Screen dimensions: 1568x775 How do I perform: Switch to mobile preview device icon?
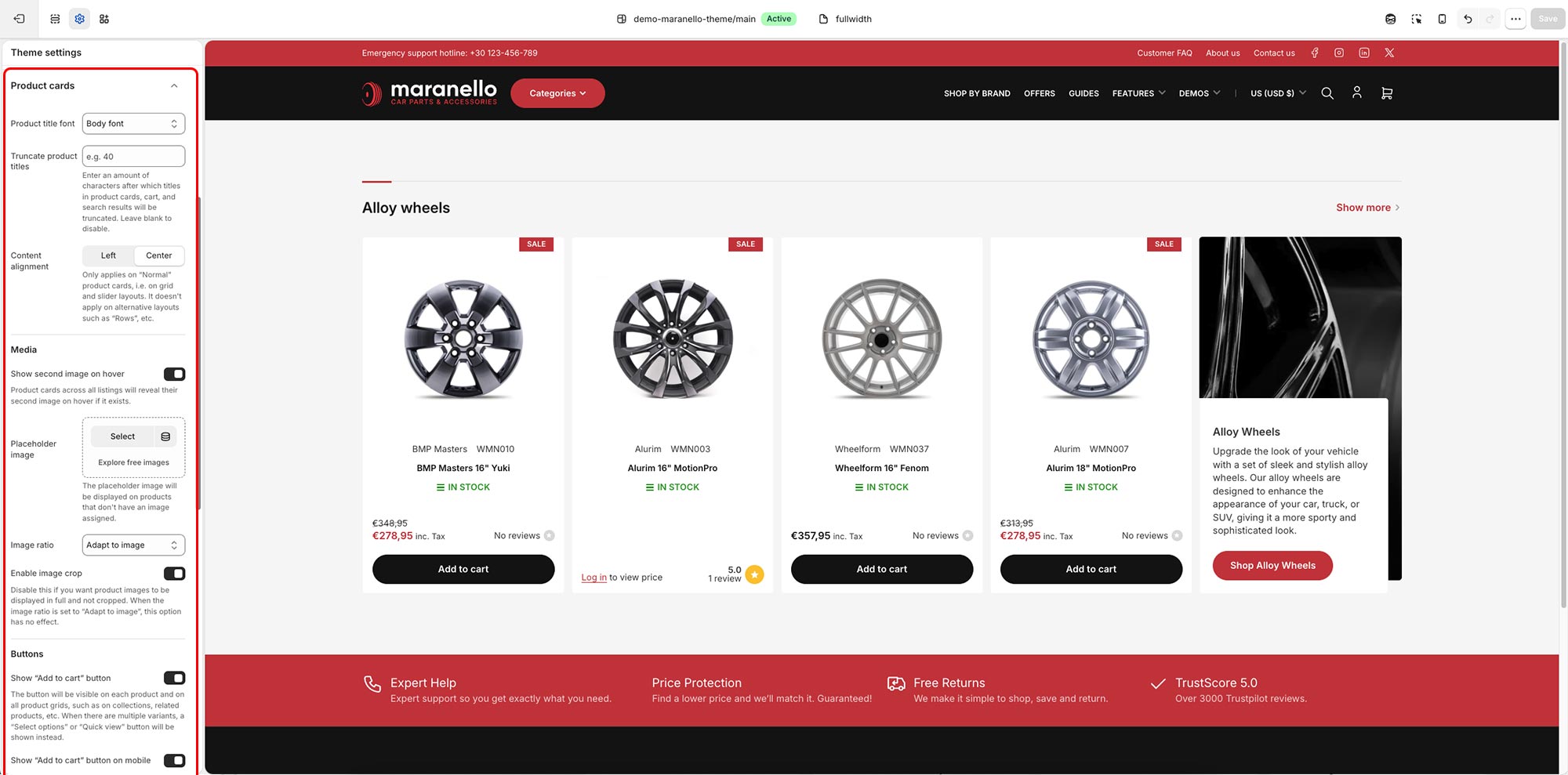(x=1442, y=19)
